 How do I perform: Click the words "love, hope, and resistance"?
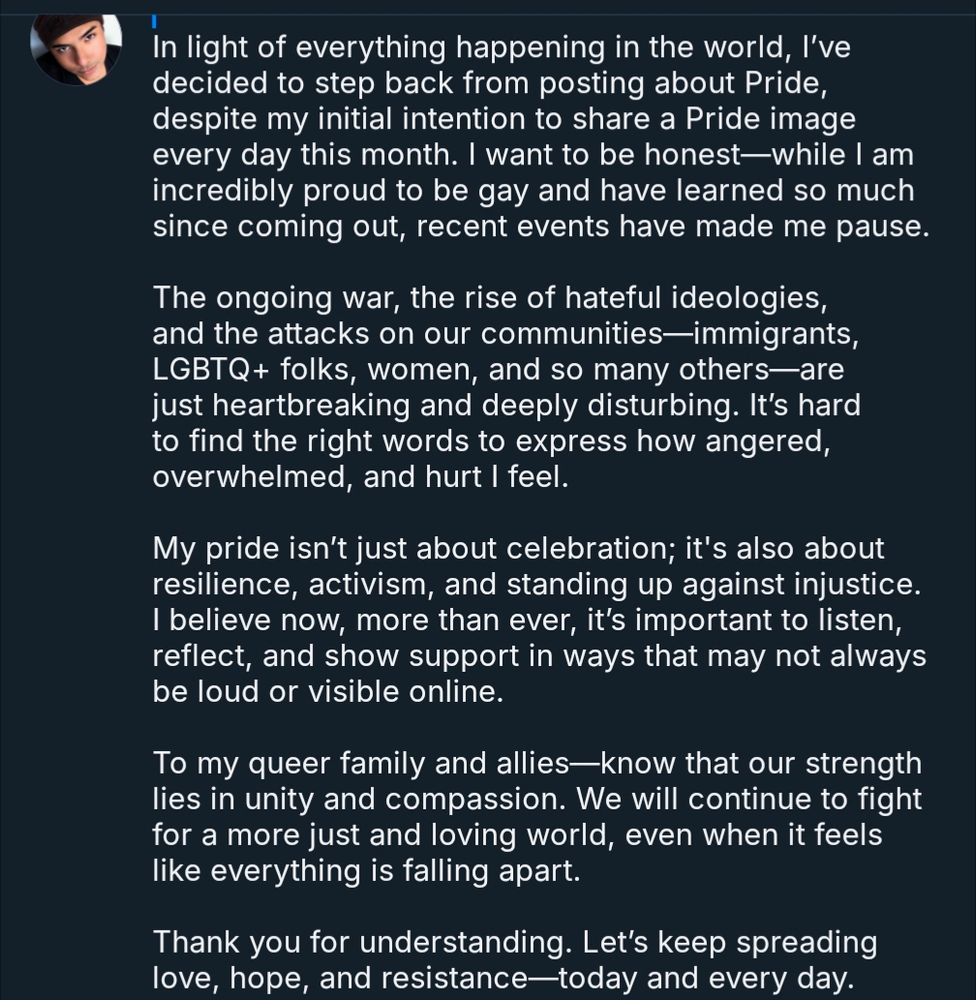340,978
